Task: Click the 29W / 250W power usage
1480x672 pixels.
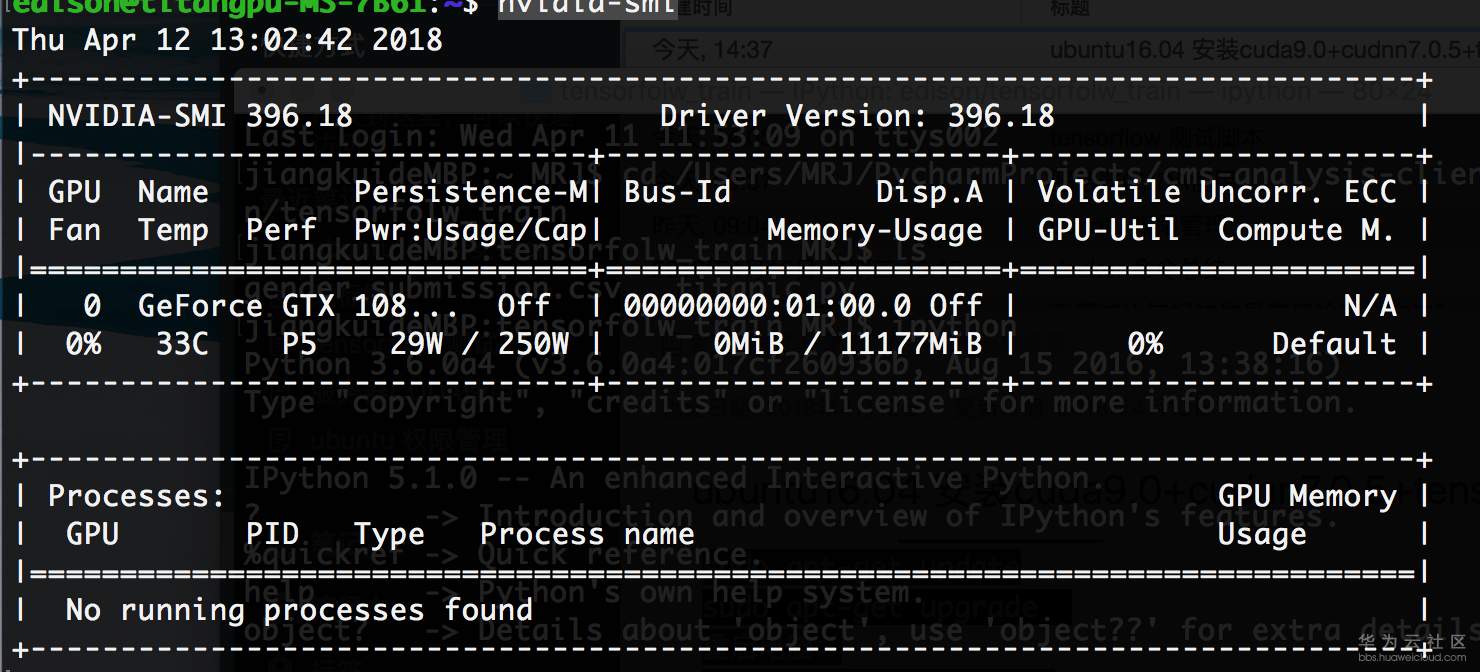Action: point(480,344)
